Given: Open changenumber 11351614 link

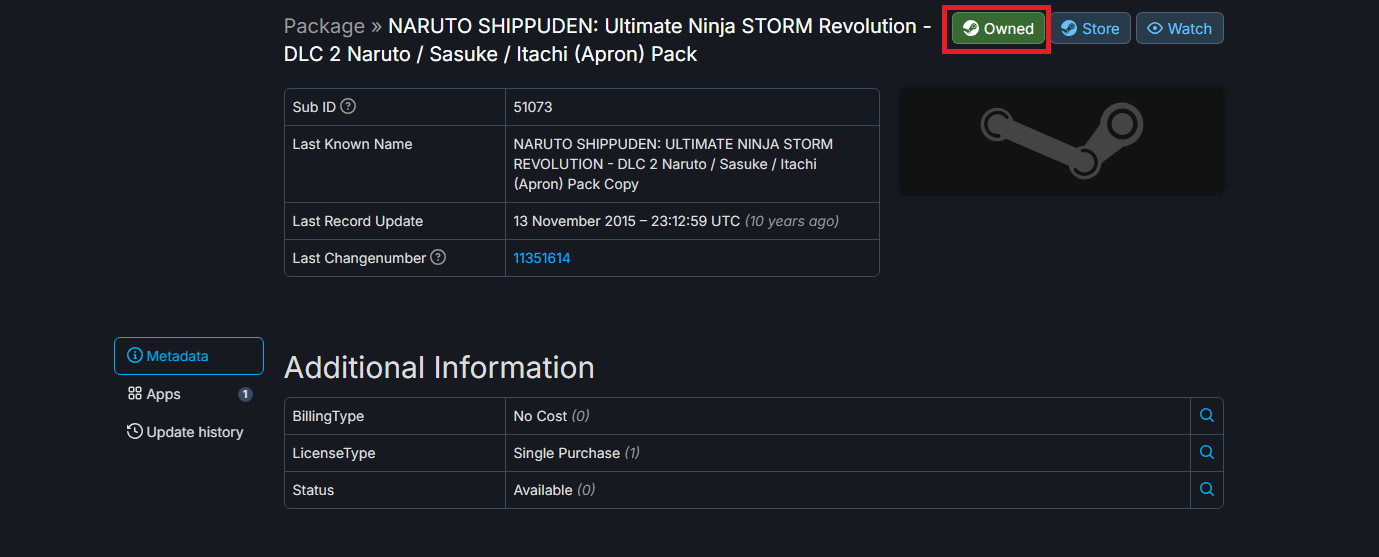Looking at the screenshot, I should pos(541,258).
